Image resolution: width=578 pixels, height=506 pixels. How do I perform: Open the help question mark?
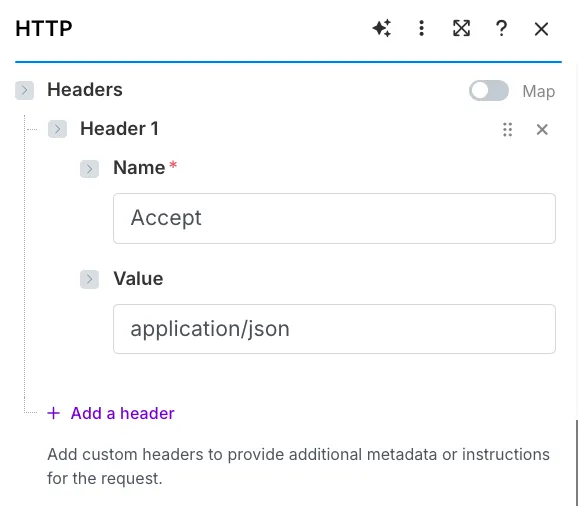(501, 28)
